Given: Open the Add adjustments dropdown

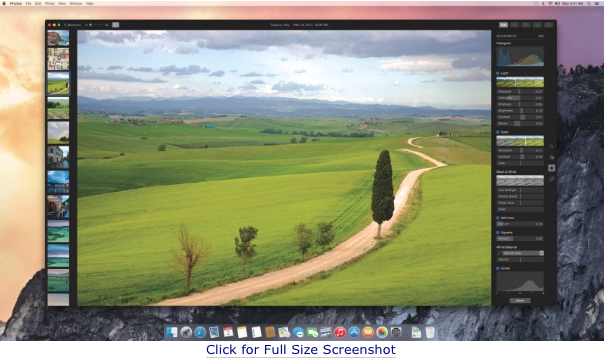Looking at the screenshot, I should point(541,36).
